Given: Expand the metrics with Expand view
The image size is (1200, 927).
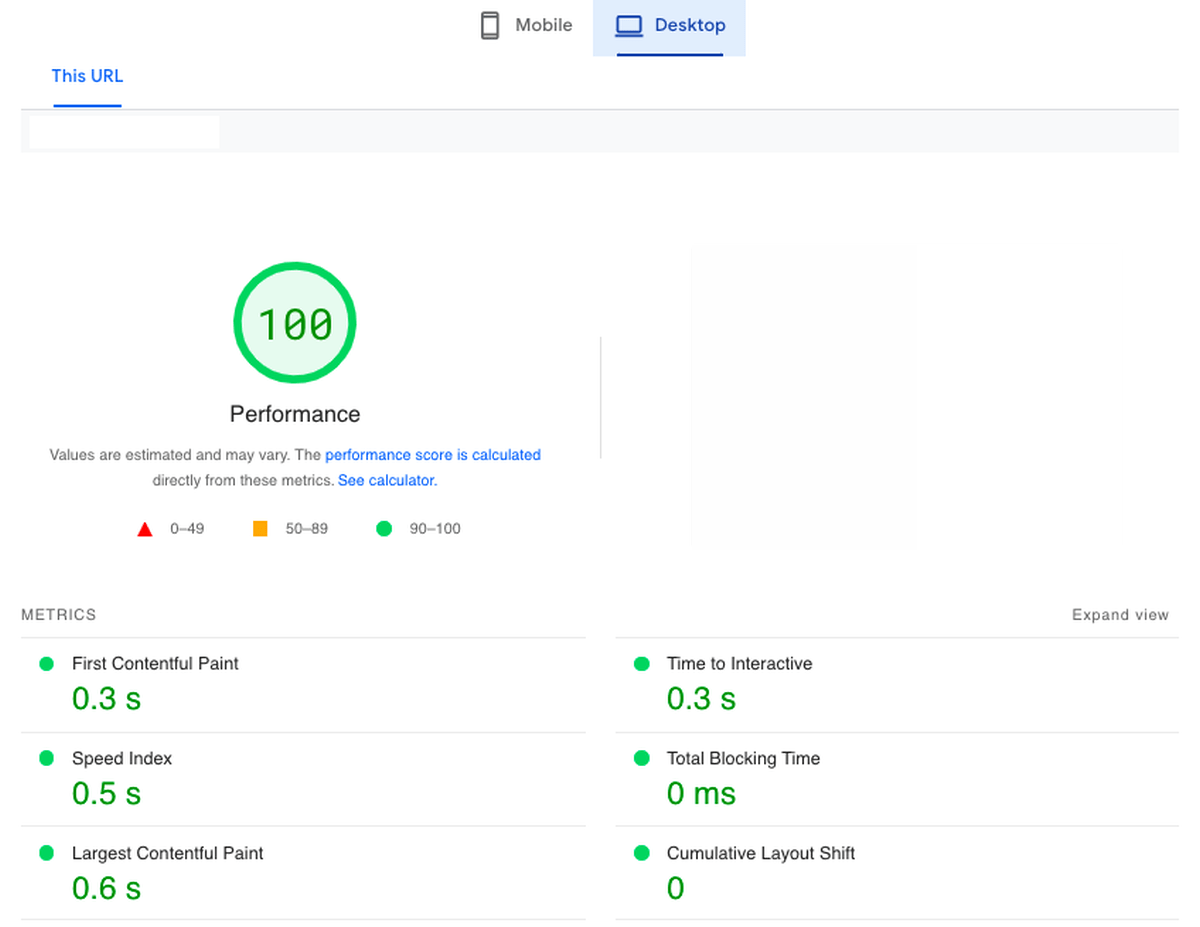Looking at the screenshot, I should pos(1120,614).
